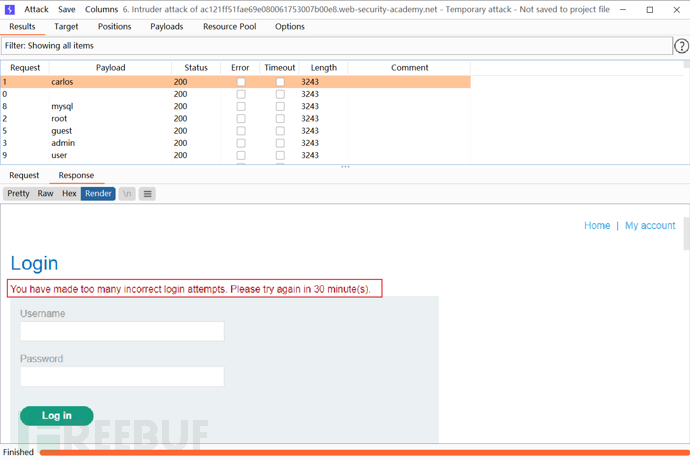Switch to the Resource Pool tab
The height and width of the screenshot is (460, 690).
pyautogui.click(x=229, y=26)
